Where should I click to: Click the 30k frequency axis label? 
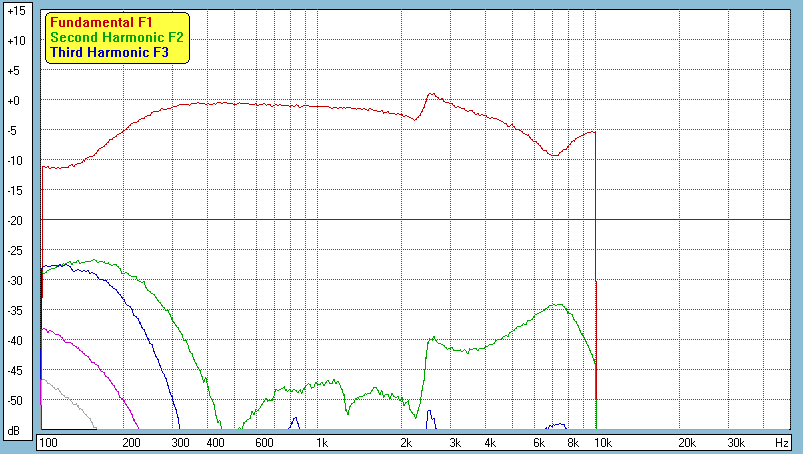[735, 442]
